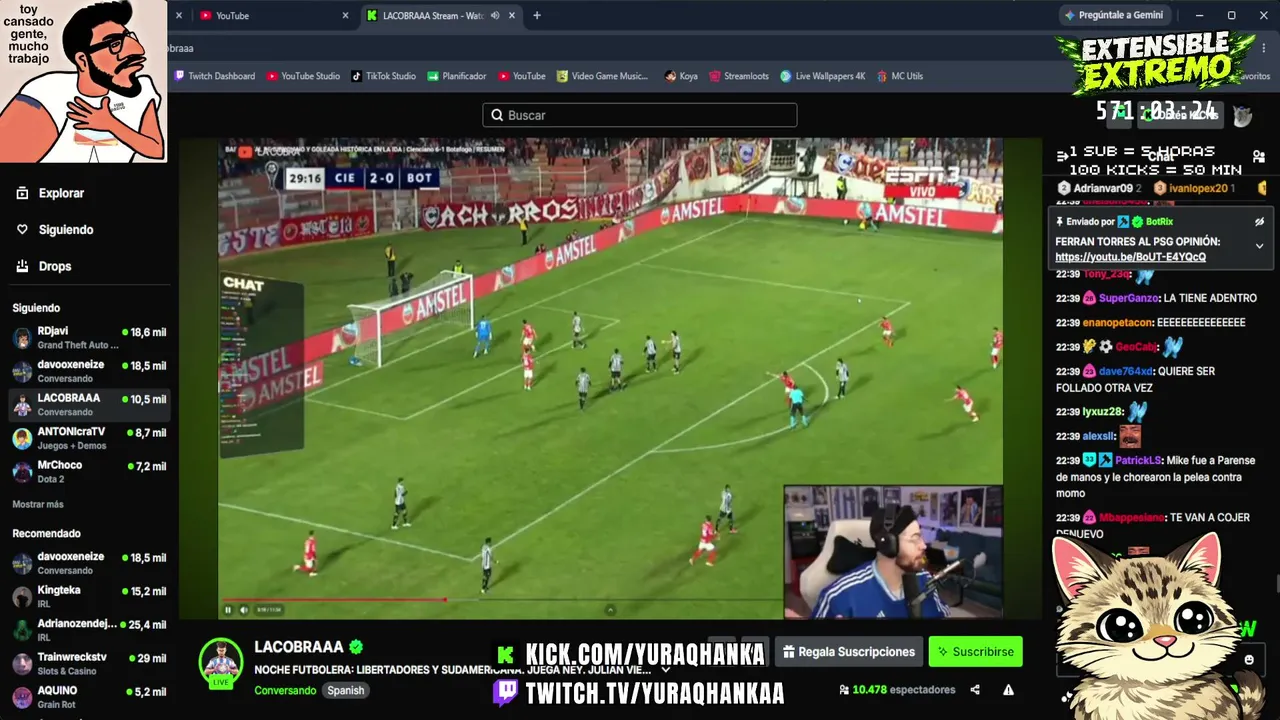Click the Spanish language tag

tap(346, 690)
